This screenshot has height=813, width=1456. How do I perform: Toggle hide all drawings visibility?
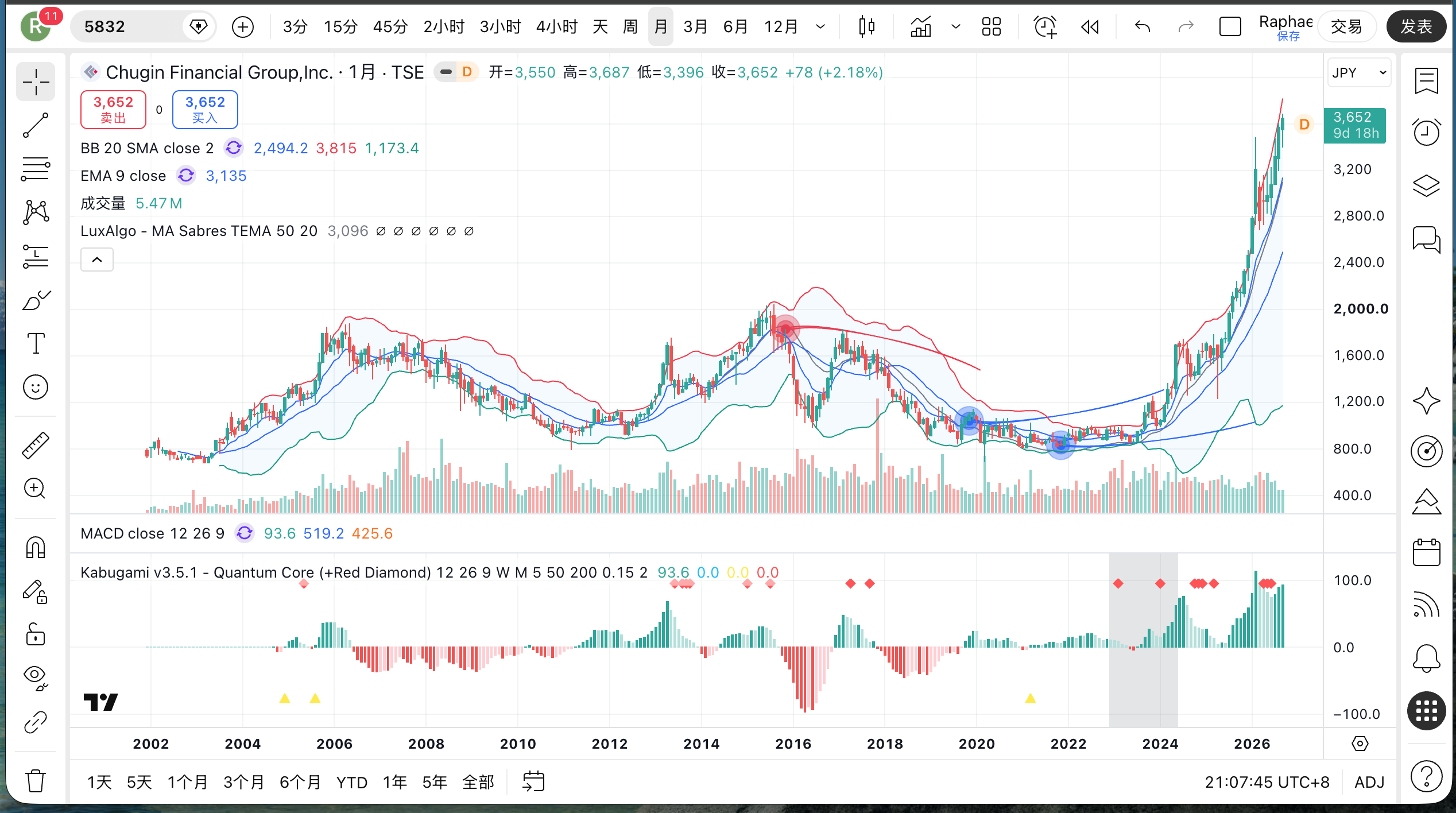pos(36,679)
